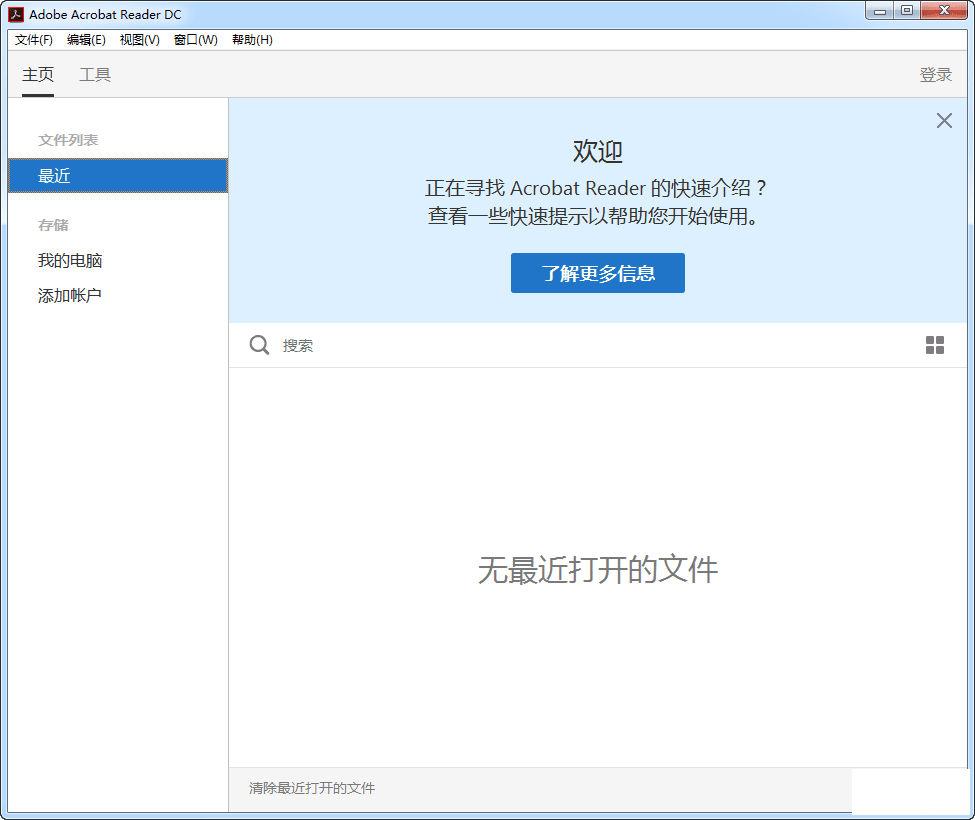The width and height of the screenshot is (975, 820).
Task: Open the 视图(V) menu
Action: 140,40
